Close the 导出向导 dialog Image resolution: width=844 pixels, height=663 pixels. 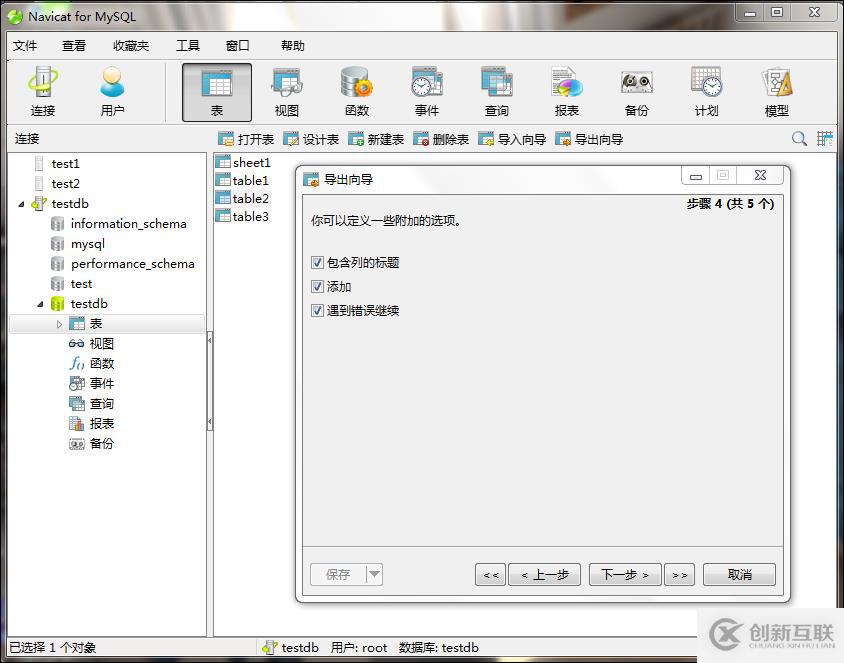tap(761, 175)
